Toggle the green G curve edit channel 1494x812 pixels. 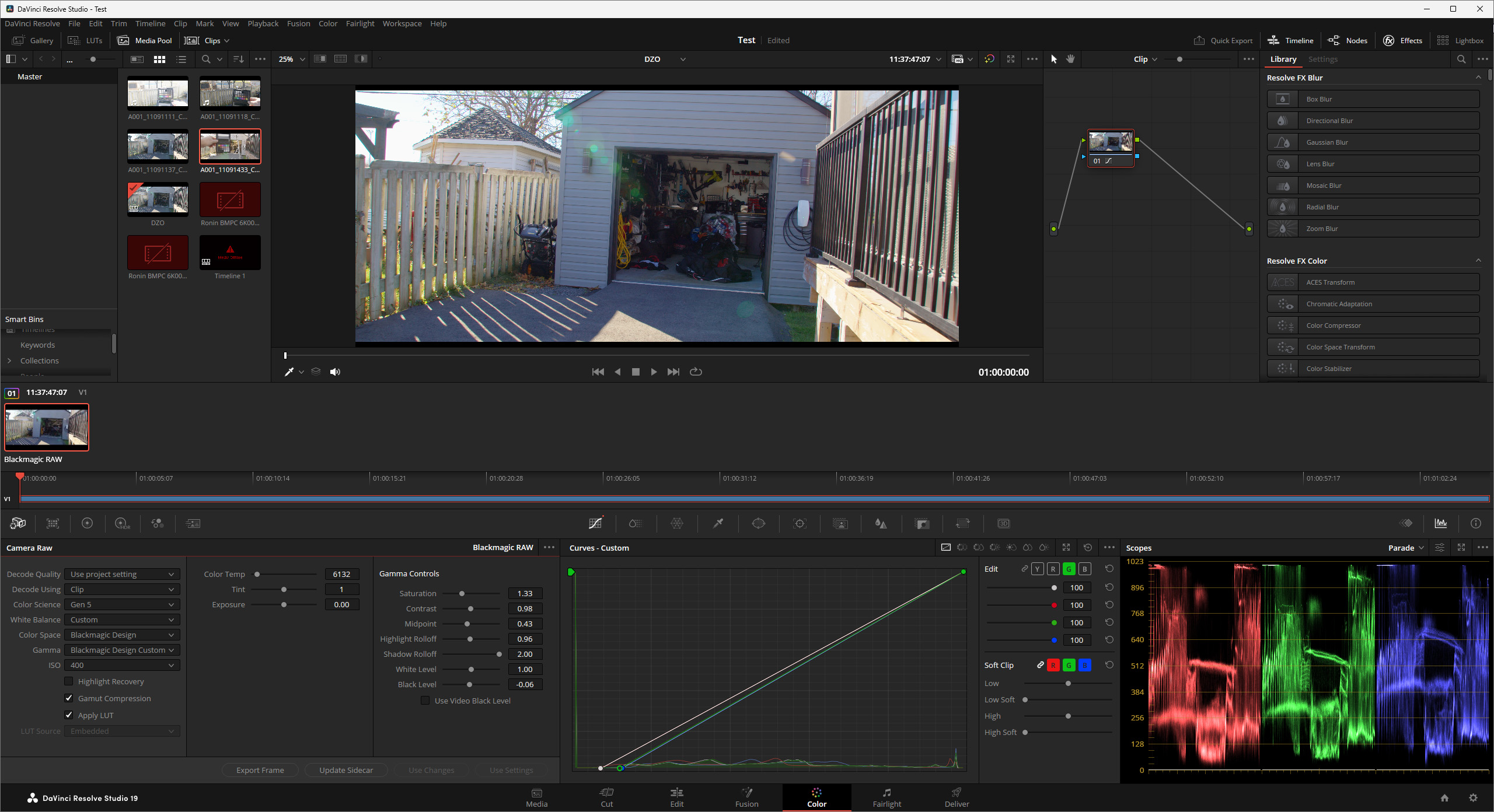pyautogui.click(x=1069, y=569)
